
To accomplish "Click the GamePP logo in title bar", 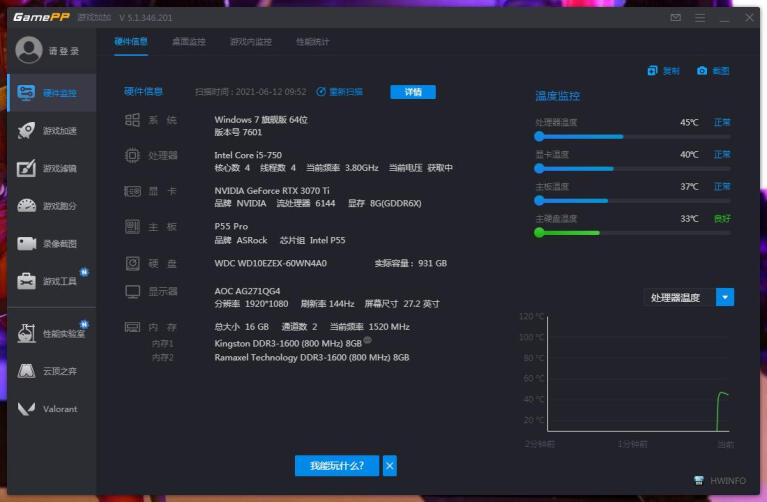I will (41, 17).
